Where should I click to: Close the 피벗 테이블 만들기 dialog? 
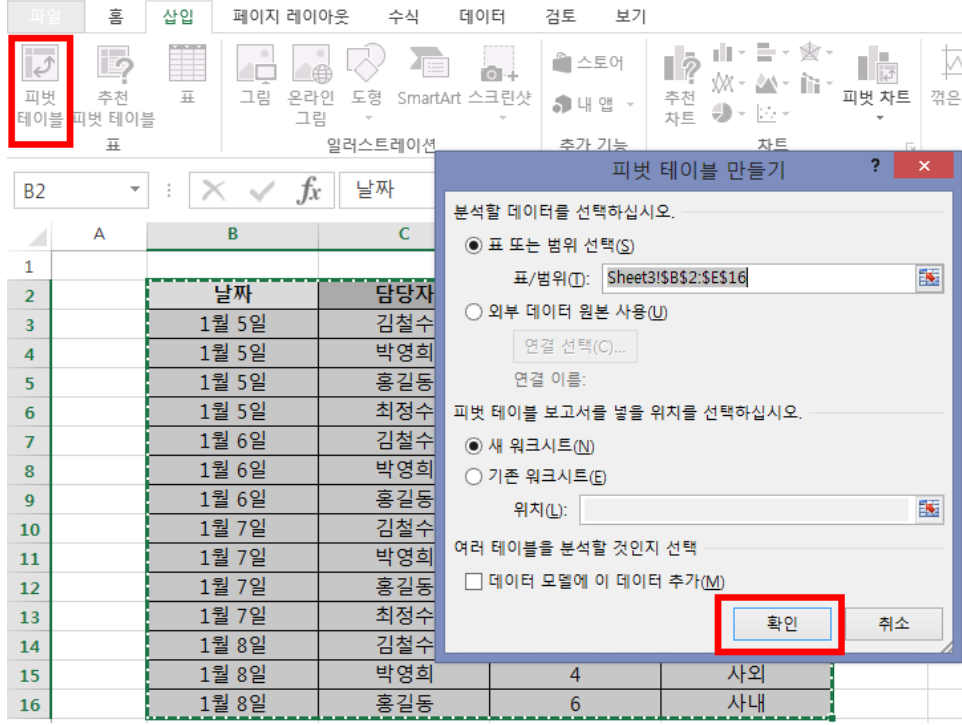[x=924, y=166]
